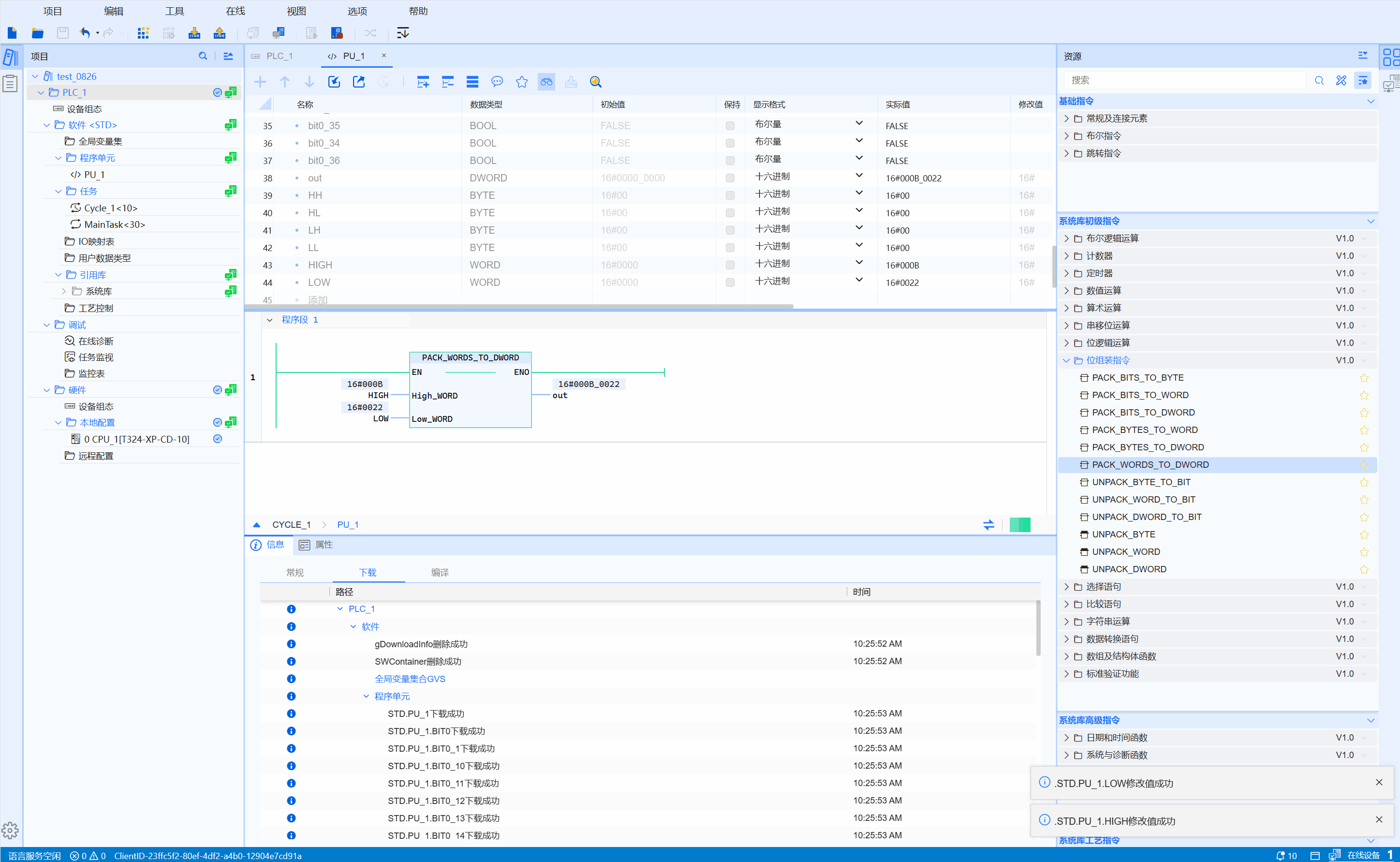Click the add row plus icon
1400x862 pixels.
260,82
